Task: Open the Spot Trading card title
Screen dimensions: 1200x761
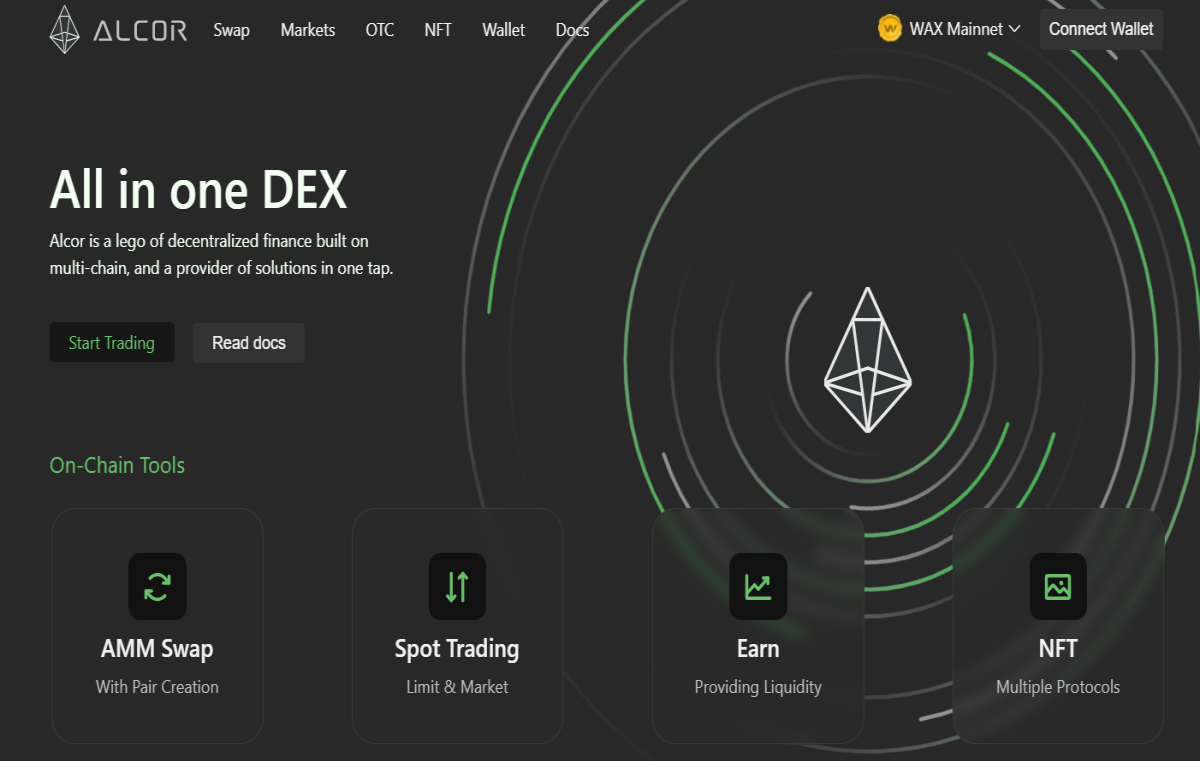Action: tap(457, 649)
